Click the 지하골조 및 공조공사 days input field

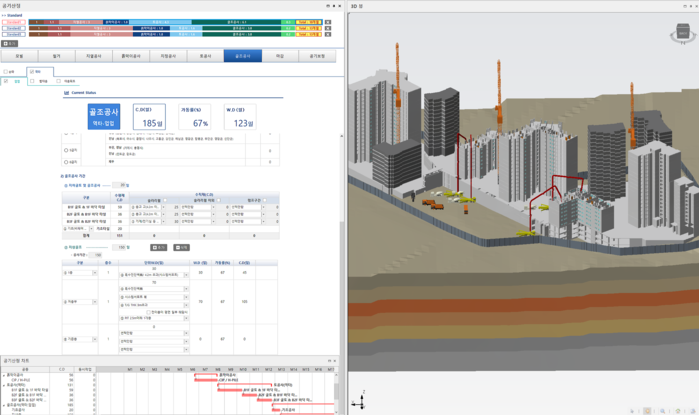coord(122,185)
